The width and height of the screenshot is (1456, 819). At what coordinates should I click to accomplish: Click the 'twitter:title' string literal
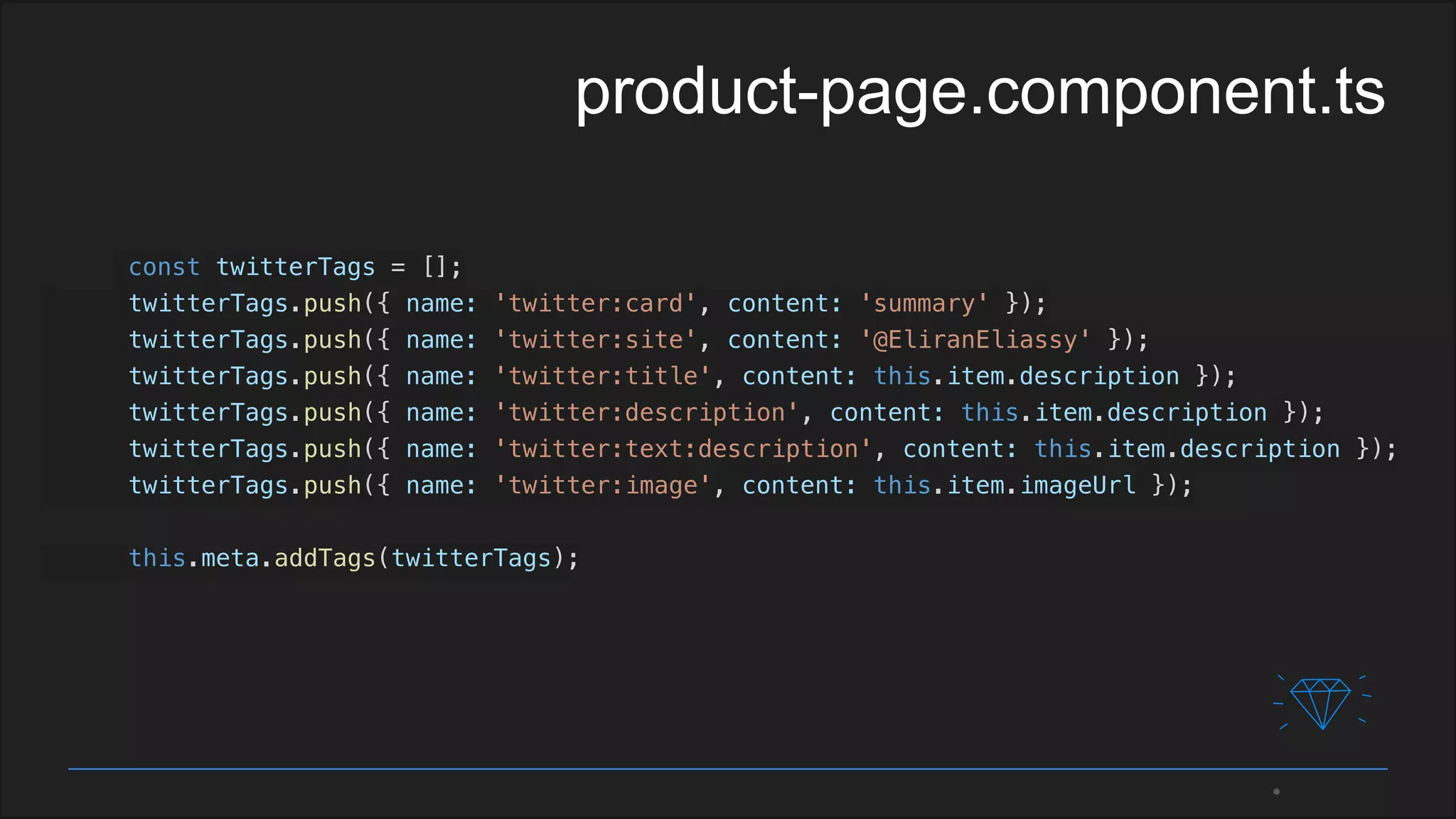click(603, 376)
